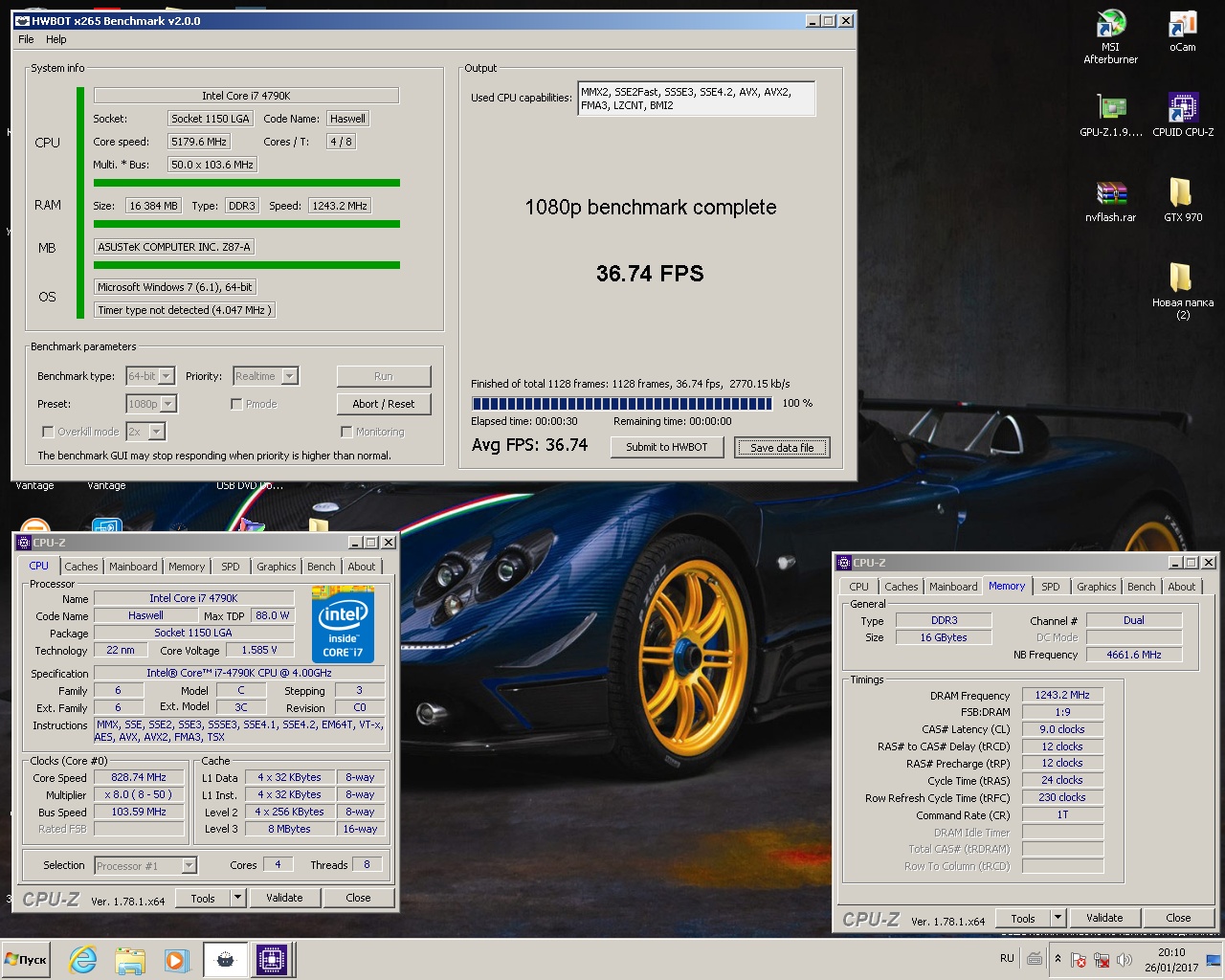This screenshot has width=1225, height=980.
Task: Launch GPU-Z from the desktop icon
Action: tap(1111, 116)
